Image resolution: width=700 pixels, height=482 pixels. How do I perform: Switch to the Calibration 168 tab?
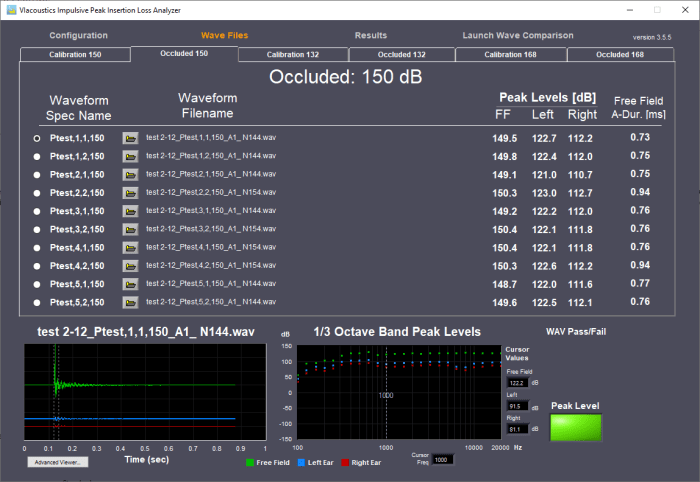pyautogui.click(x=510, y=54)
